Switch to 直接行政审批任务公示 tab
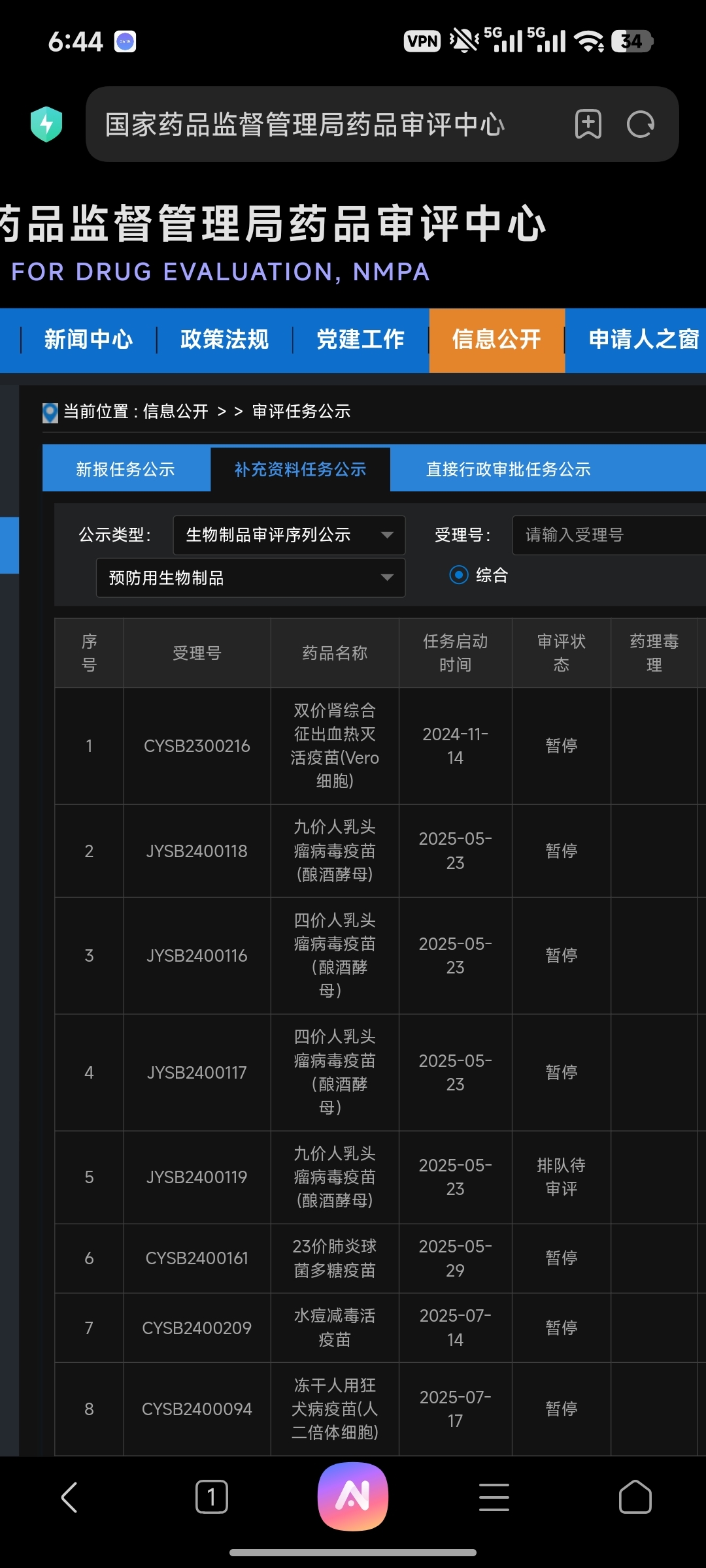 509,469
